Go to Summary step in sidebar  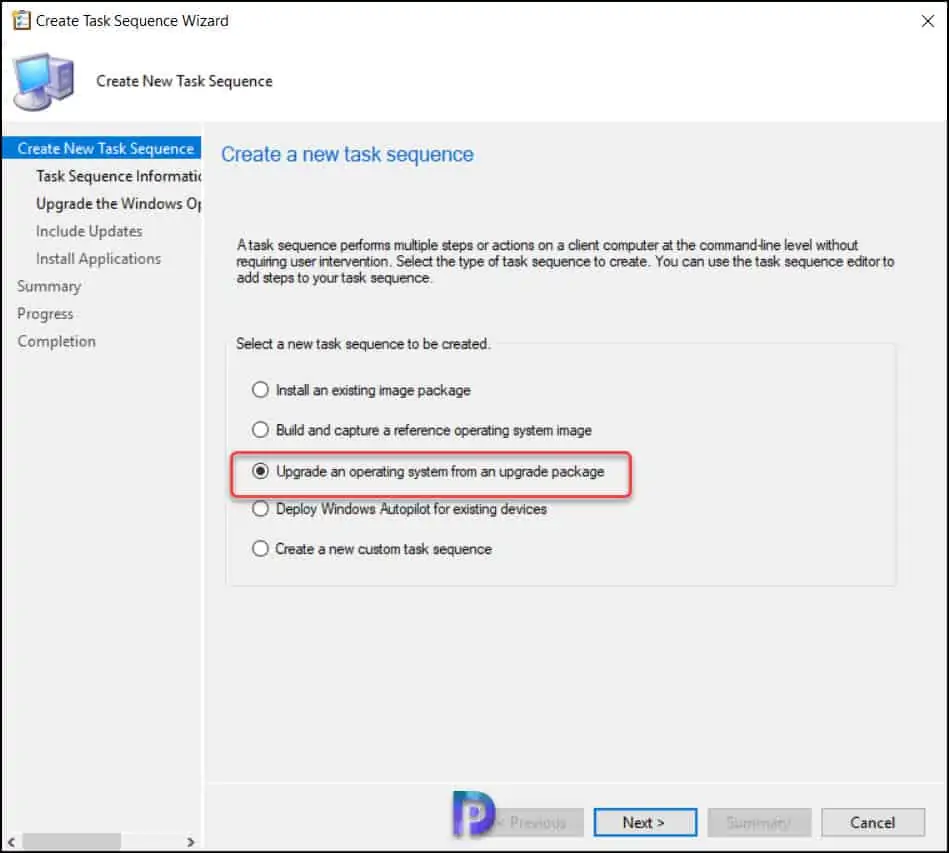[49, 286]
